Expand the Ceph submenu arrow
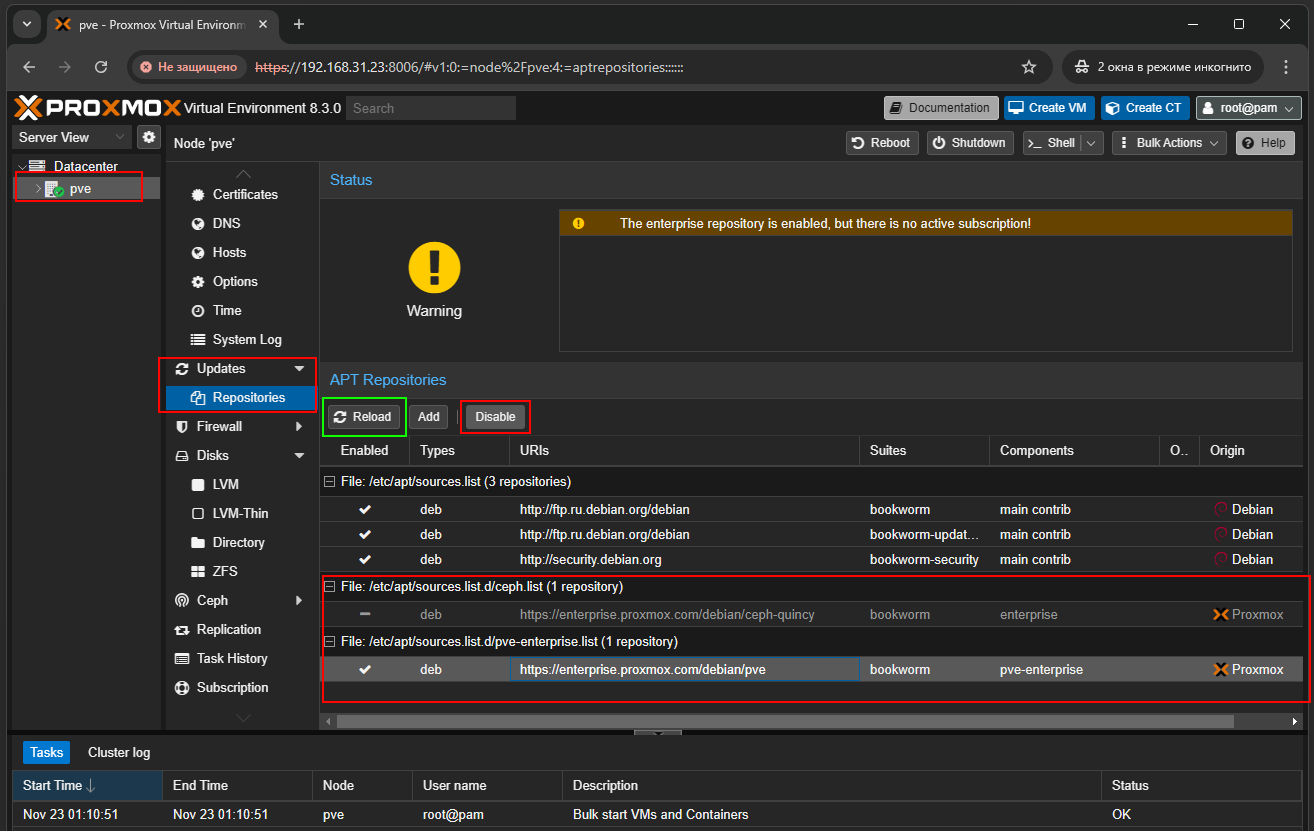1314x831 pixels. coord(299,601)
